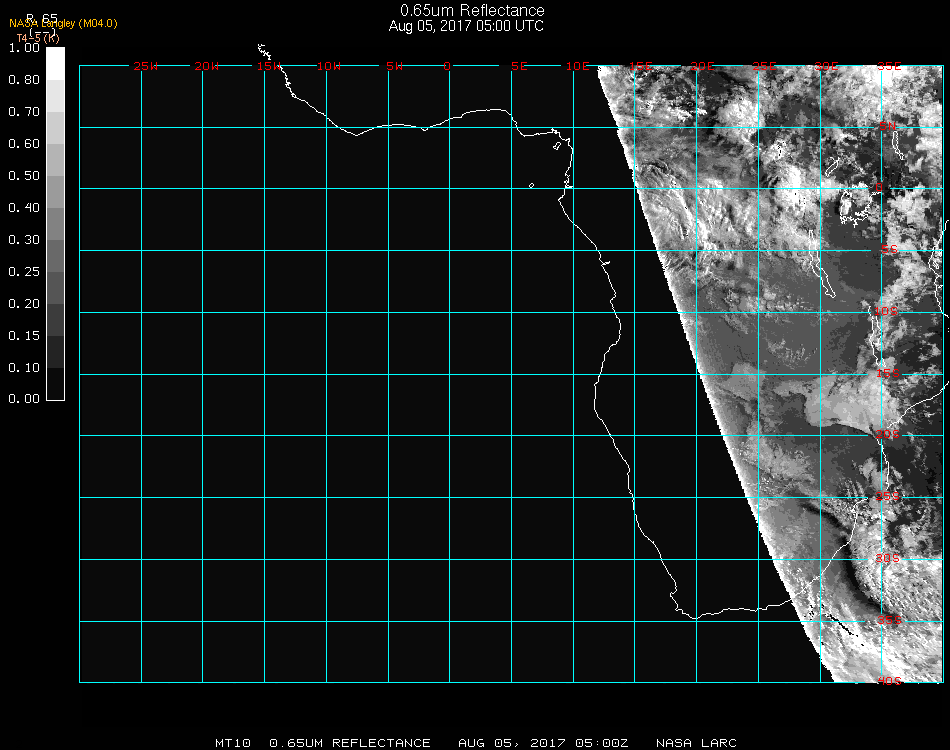This screenshot has width=950, height=750.
Task: Click the 5N latitude label
Action: (888, 126)
